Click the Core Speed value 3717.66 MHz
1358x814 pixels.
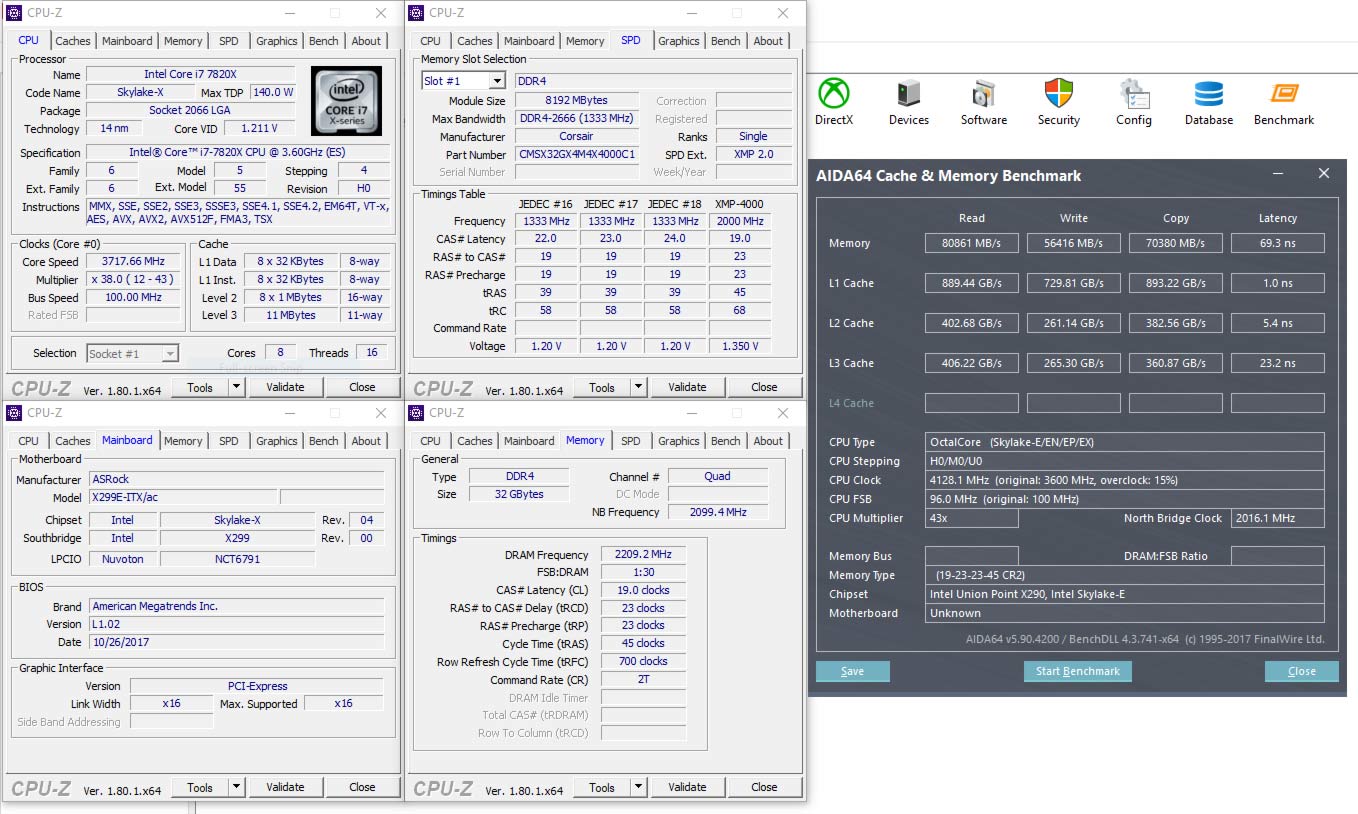tap(134, 261)
